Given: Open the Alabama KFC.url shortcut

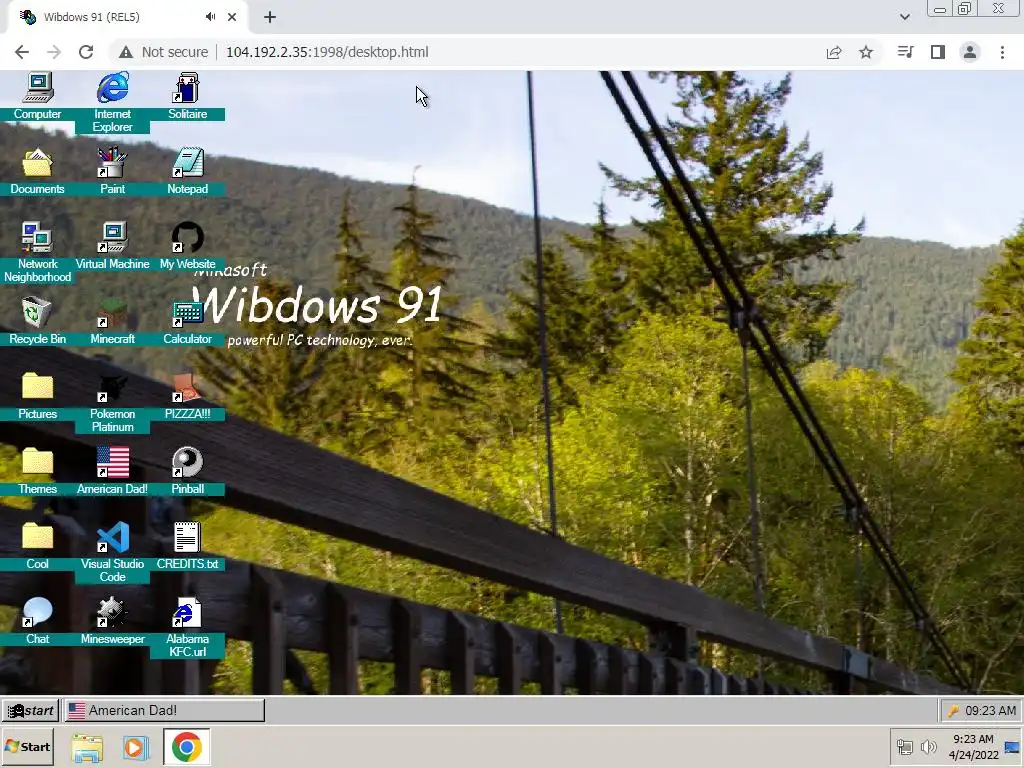Looking at the screenshot, I should tap(187, 628).
